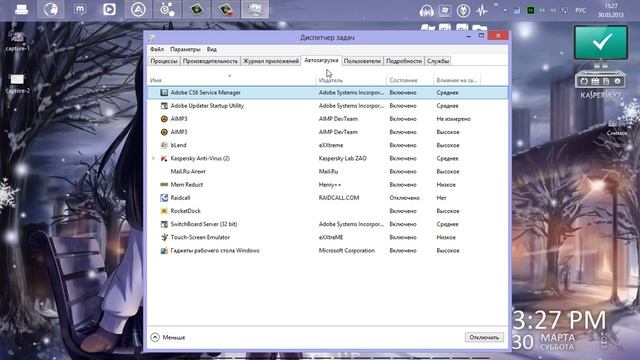640x360 pixels.
Task: Sort by the 'Влияние на за...' column header
Action: coord(457,80)
